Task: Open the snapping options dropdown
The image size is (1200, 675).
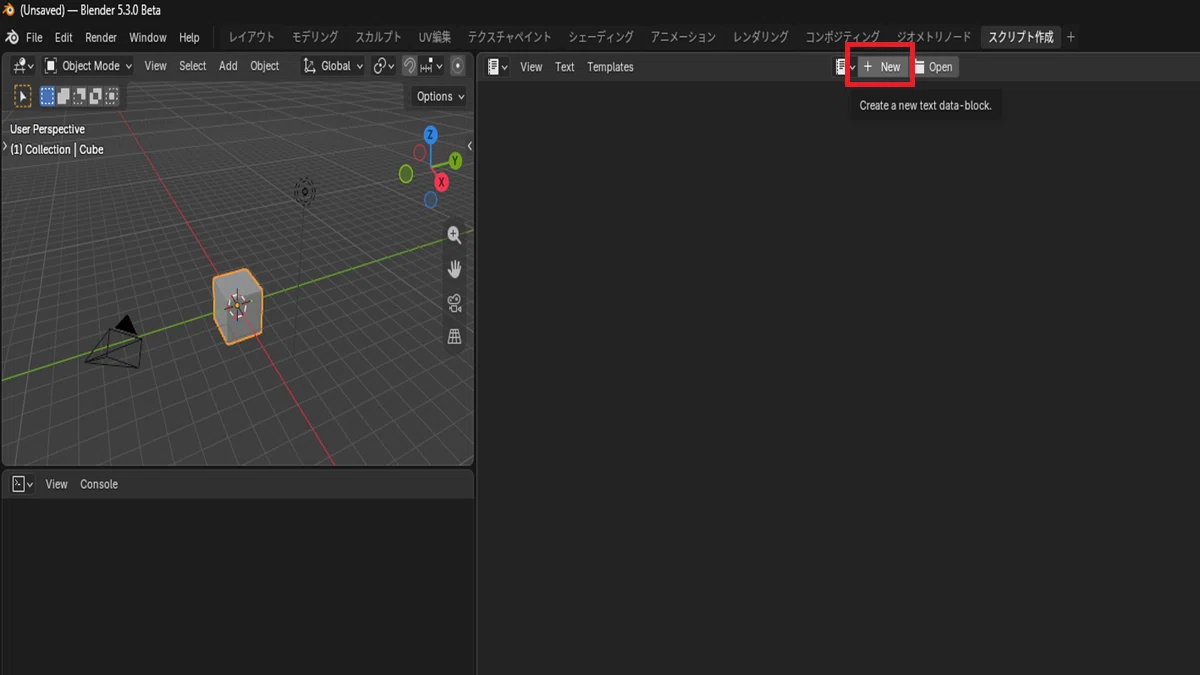Action: [x=432, y=66]
